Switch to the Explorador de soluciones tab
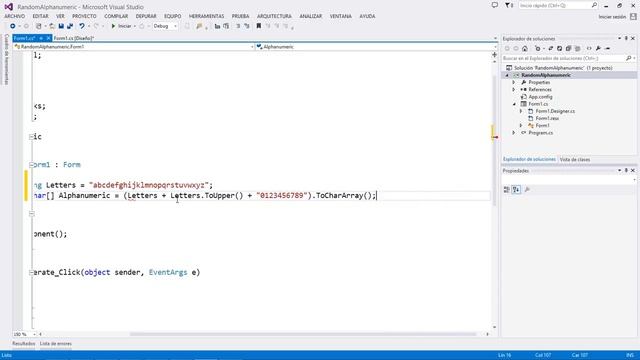This screenshot has width=640, height=360. (529, 160)
